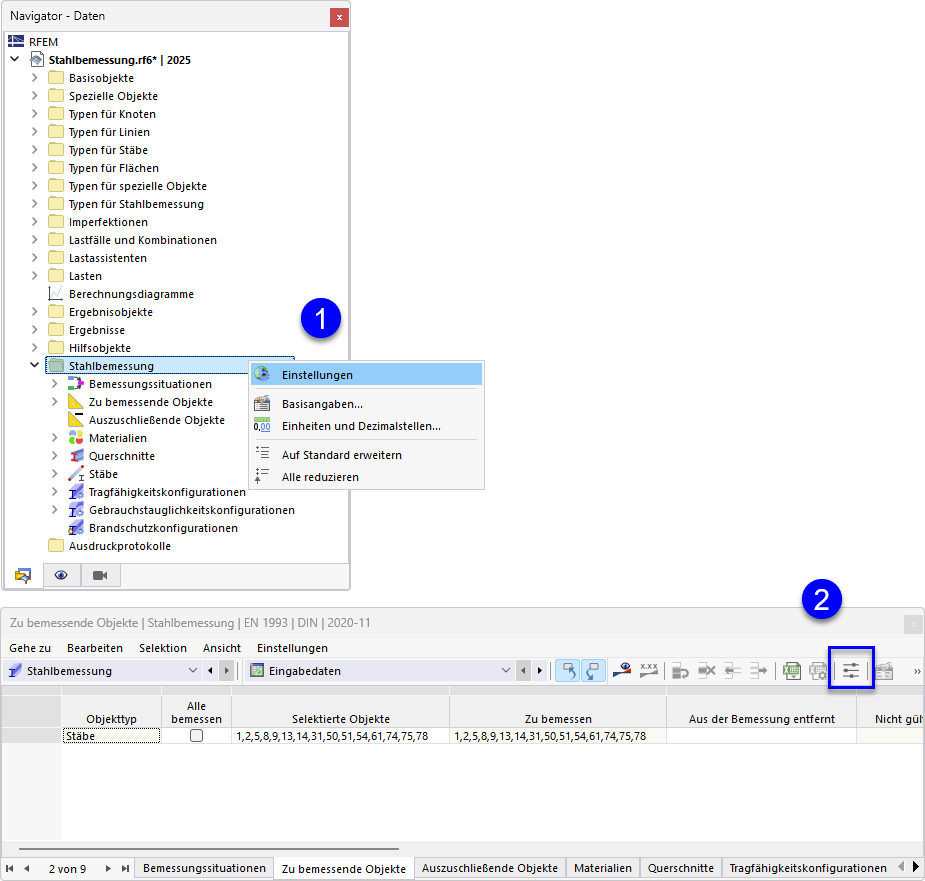925x881 pixels.
Task: Enable the Alle bemessen checkbox for Stäbe
Action: click(x=196, y=736)
